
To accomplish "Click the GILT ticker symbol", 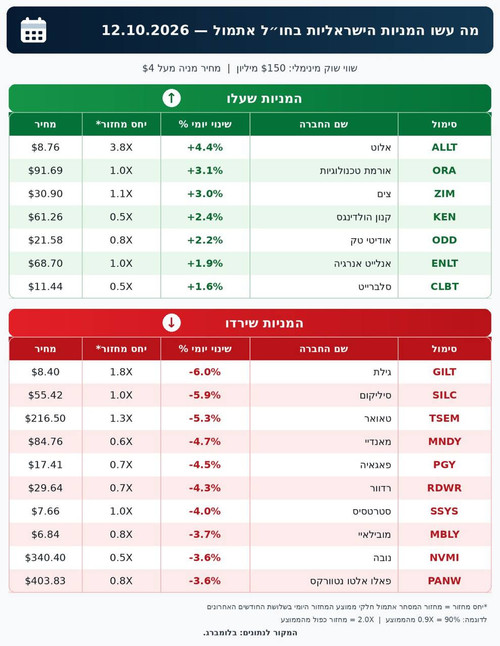I will coord(444,372).
